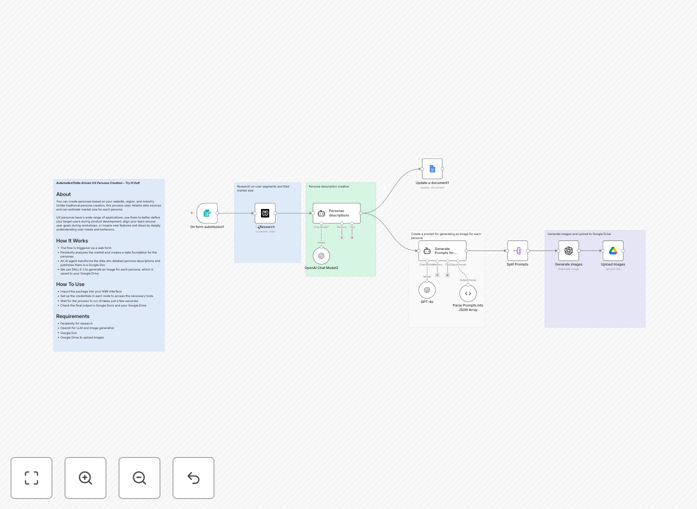Select the Generate images OpenAI node
The height and width of the screenshot is (509, 697).
coord(569,251)
